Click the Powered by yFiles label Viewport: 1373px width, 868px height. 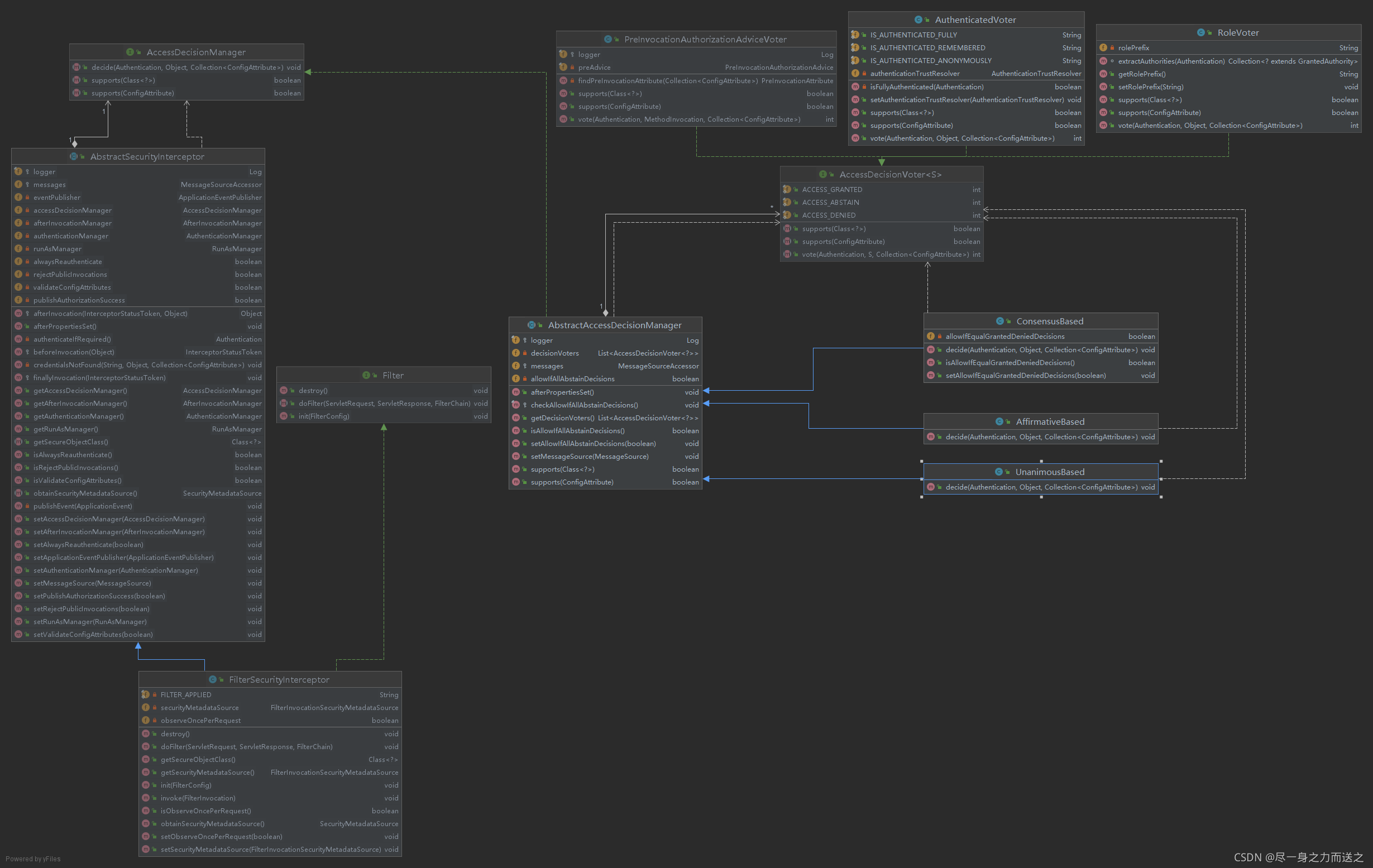(x=33, y=859)
